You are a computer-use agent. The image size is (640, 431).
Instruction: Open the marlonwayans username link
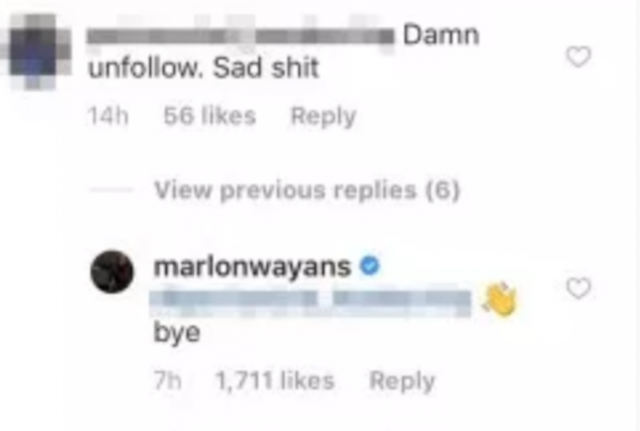coord(252,267)
